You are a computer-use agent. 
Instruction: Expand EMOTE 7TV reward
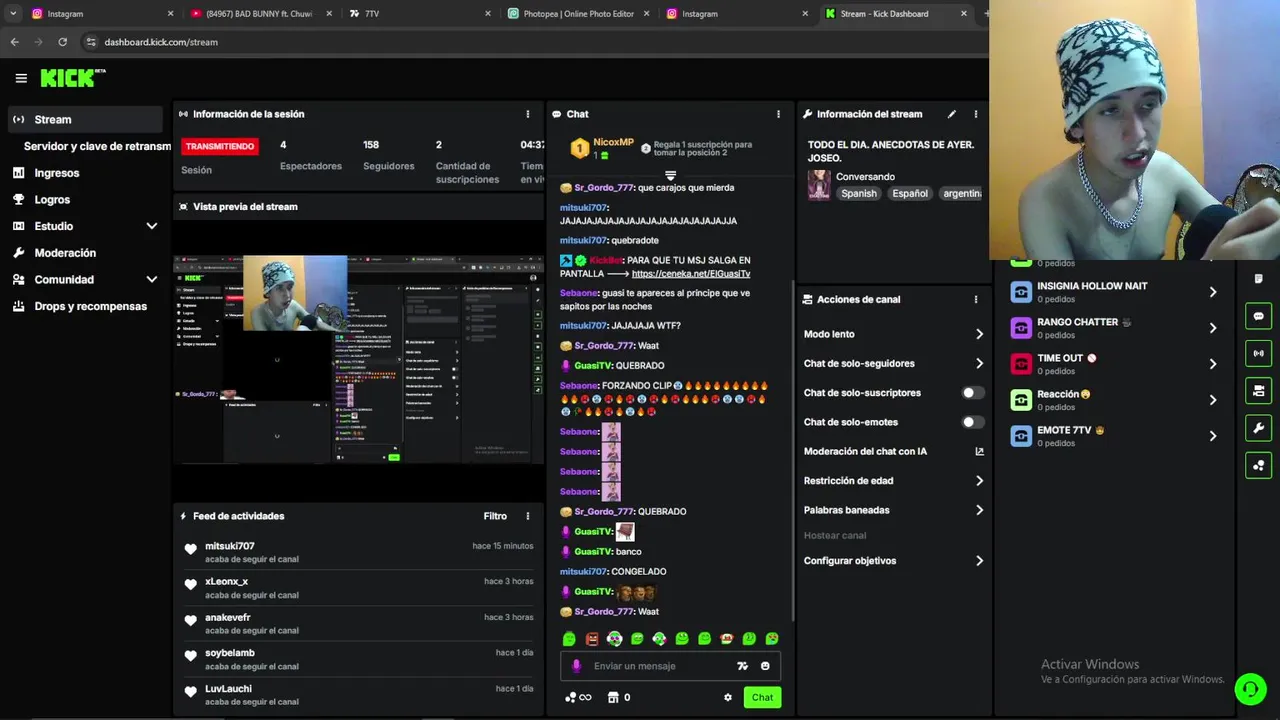[x=1213, y=436]
